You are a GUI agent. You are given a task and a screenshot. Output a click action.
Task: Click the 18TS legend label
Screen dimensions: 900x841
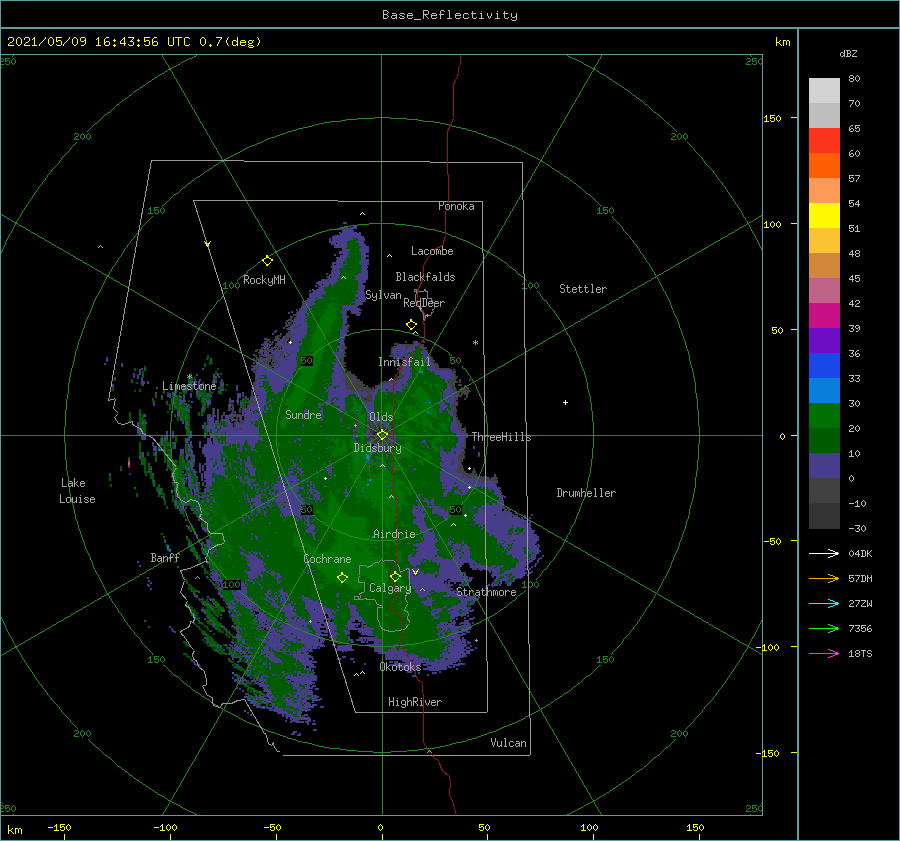(860, 653)
